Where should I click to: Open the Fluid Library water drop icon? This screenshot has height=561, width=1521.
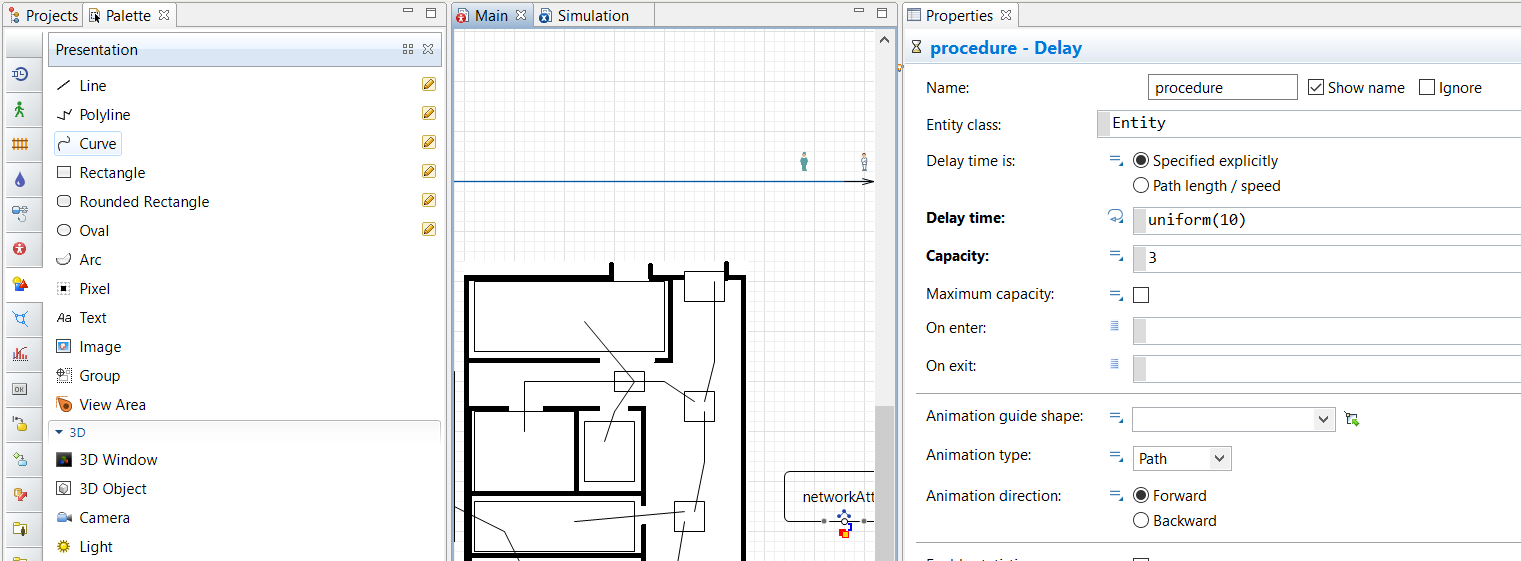pos(20,179)
